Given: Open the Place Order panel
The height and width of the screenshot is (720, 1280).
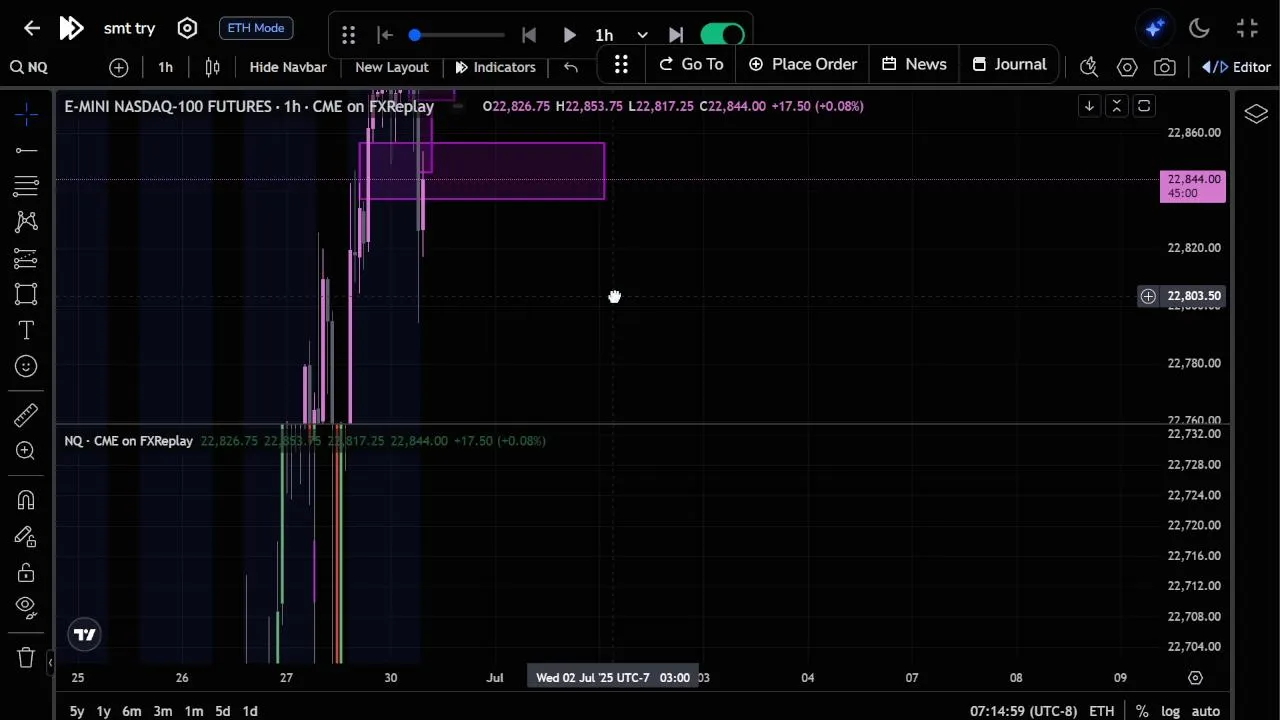Looking at the screenshot, I should pos(802,64).
